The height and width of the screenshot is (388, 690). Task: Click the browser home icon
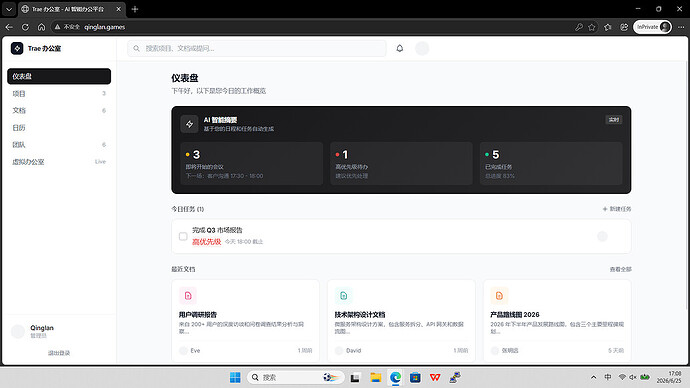[x=41, y=27]
